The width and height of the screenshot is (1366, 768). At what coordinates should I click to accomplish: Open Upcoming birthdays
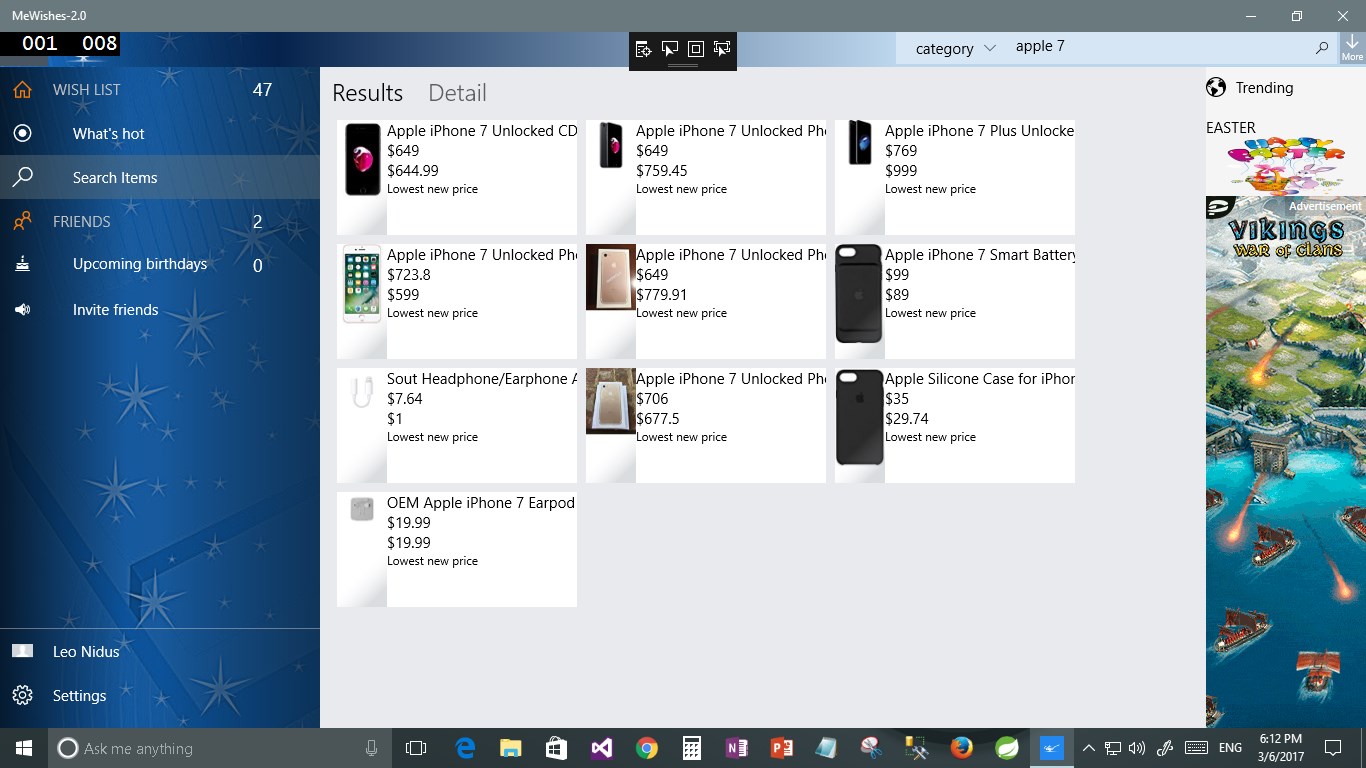point(140,264)
